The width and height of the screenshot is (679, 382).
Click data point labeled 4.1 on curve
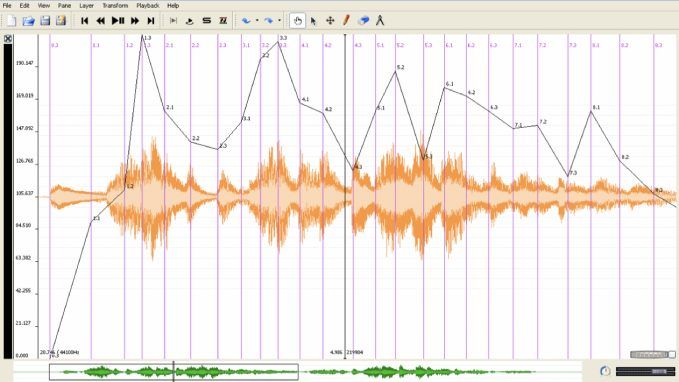point(300,103)
